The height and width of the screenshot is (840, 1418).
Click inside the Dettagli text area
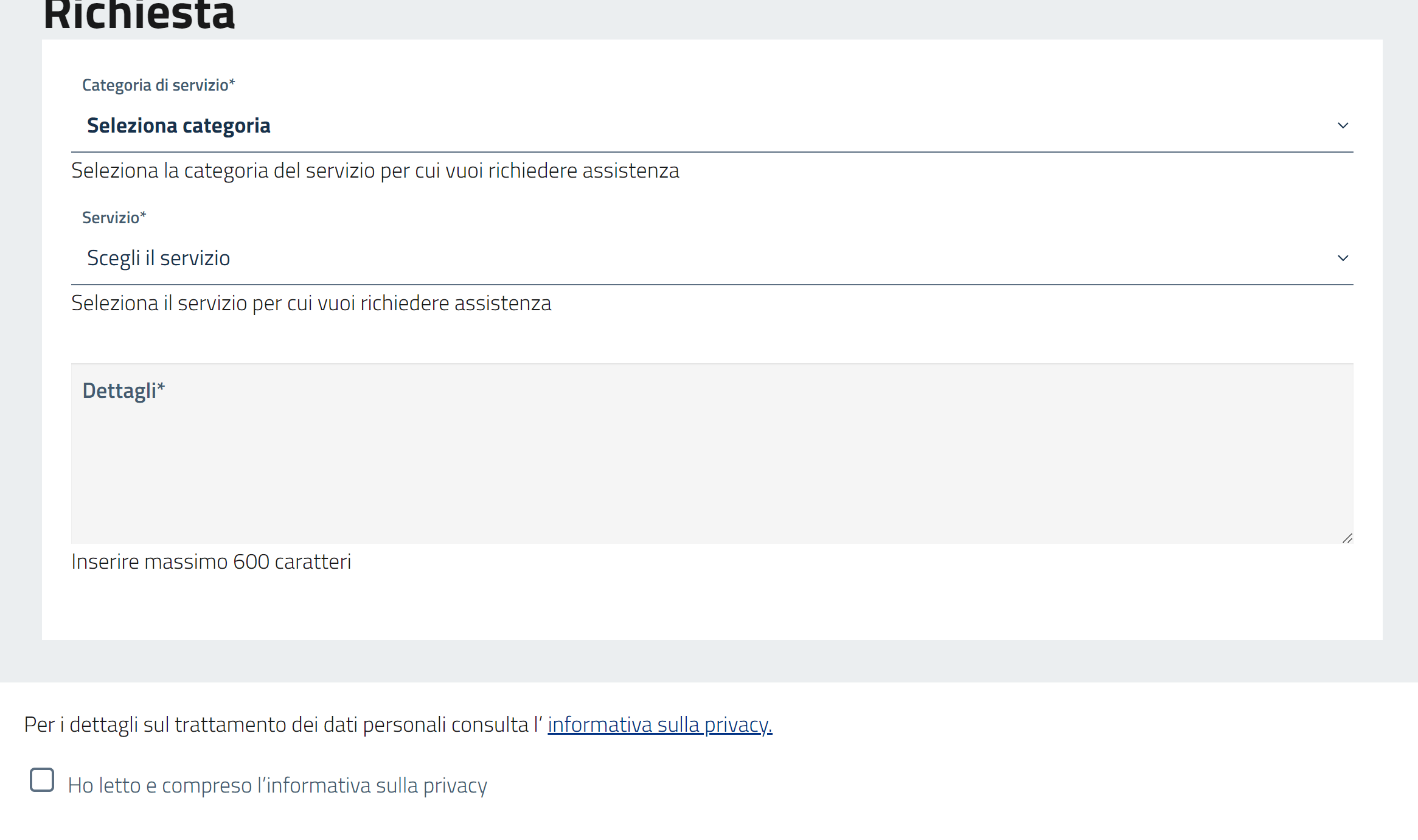pos(712,468)
